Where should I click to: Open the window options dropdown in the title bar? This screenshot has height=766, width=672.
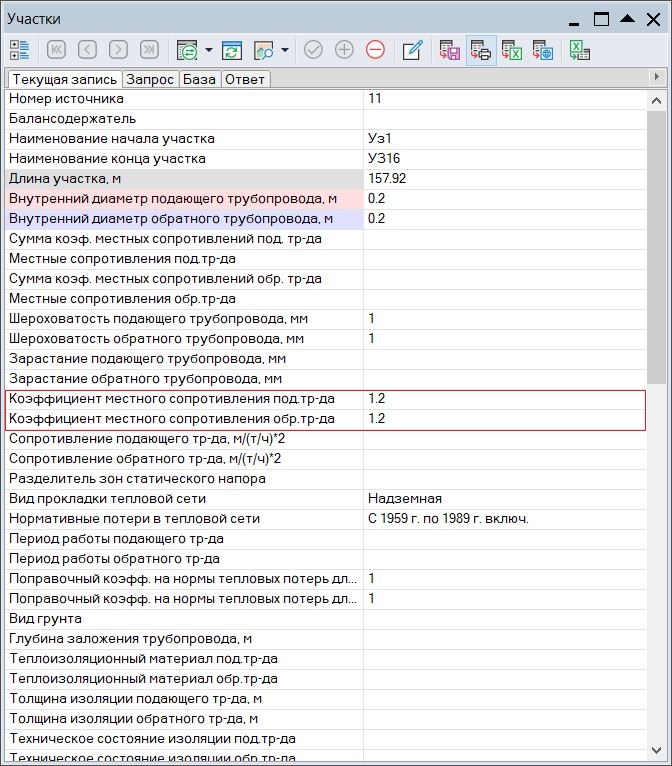click(573, 19)
